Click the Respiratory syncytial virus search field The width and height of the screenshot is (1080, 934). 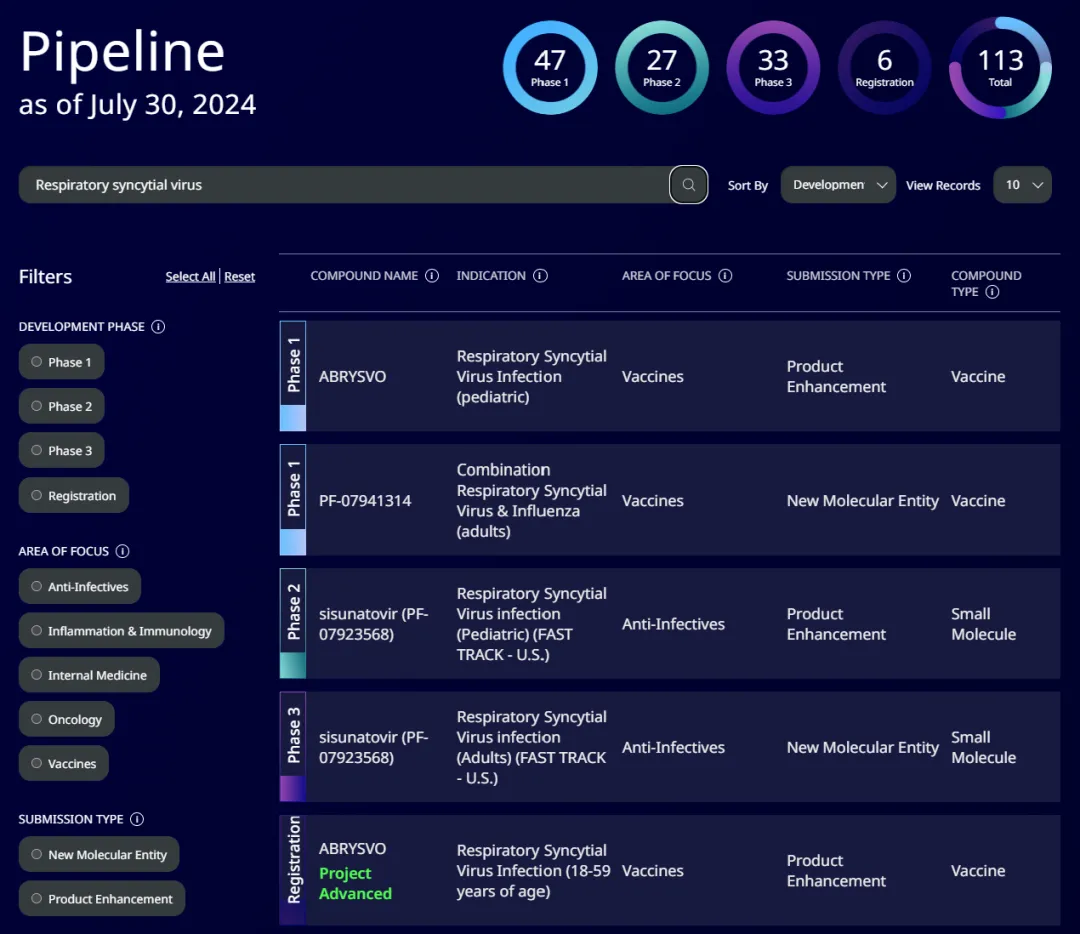tap(340, 185)
